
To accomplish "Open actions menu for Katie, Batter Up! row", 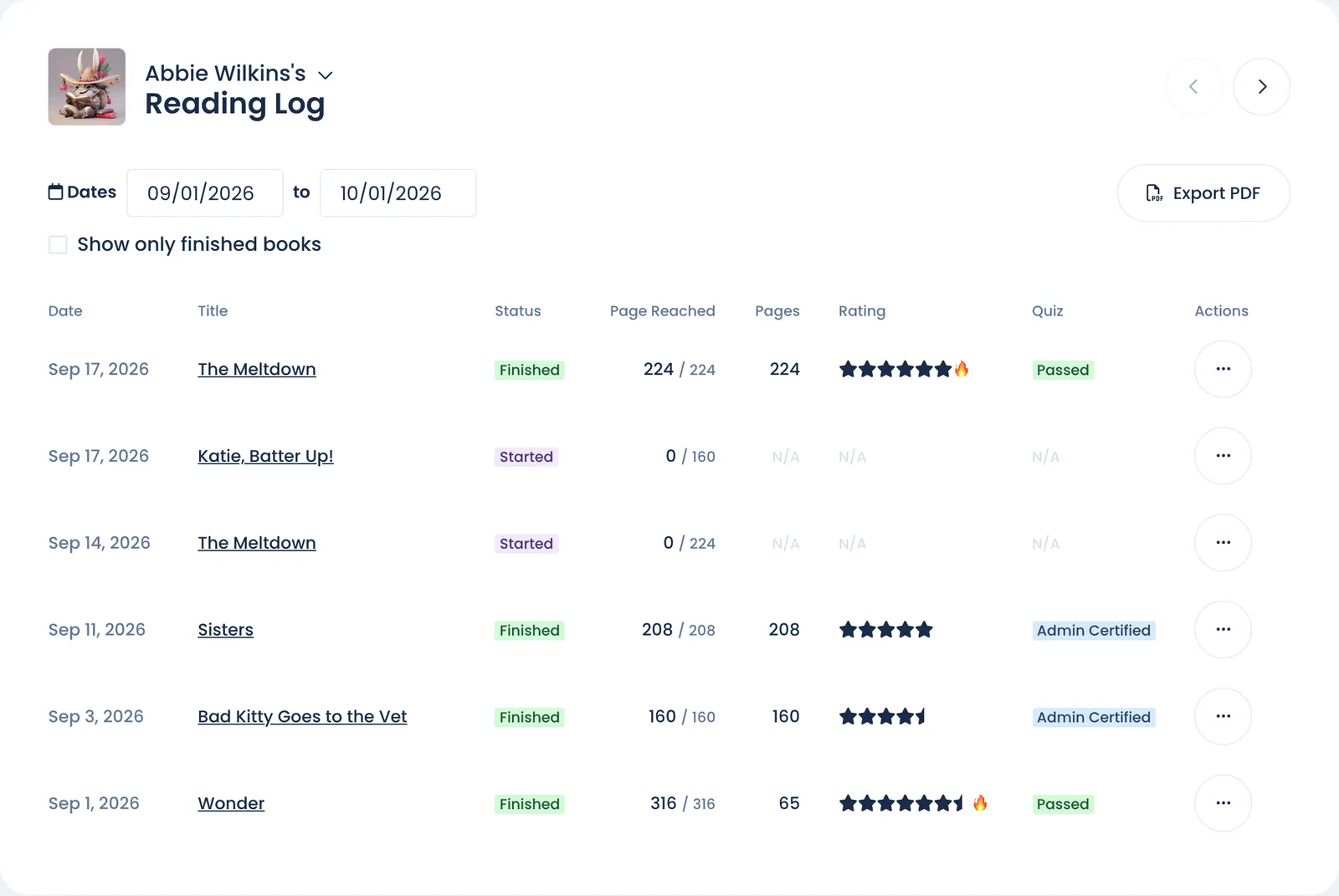I will click(x=1223, y=456).
